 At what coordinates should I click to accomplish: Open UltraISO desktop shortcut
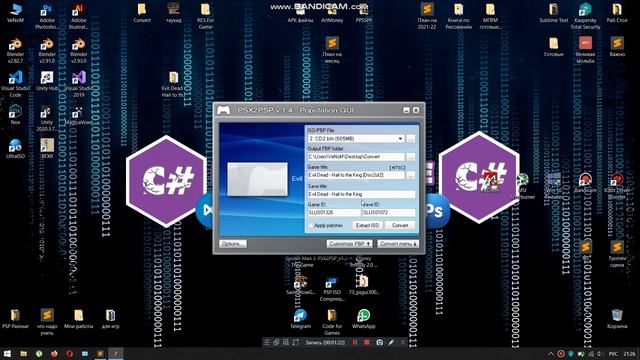[x=16, y=149]
